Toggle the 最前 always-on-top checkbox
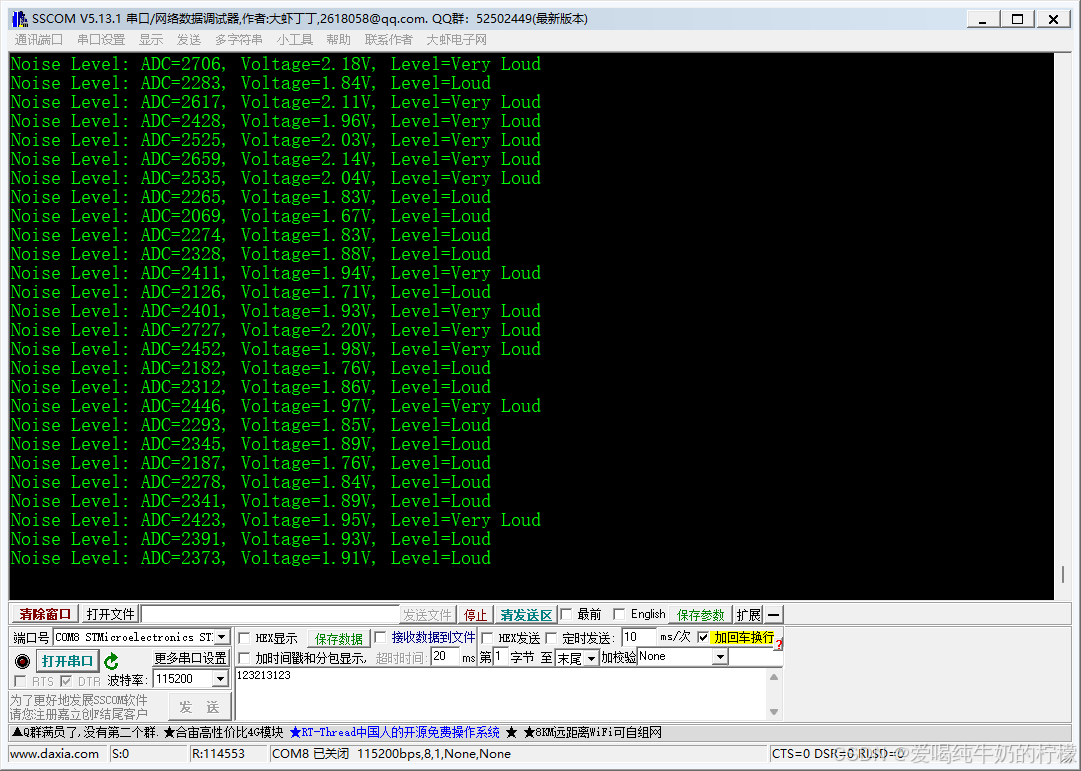Viewport: 1081px width, 771px height. (x=567, y=614)
